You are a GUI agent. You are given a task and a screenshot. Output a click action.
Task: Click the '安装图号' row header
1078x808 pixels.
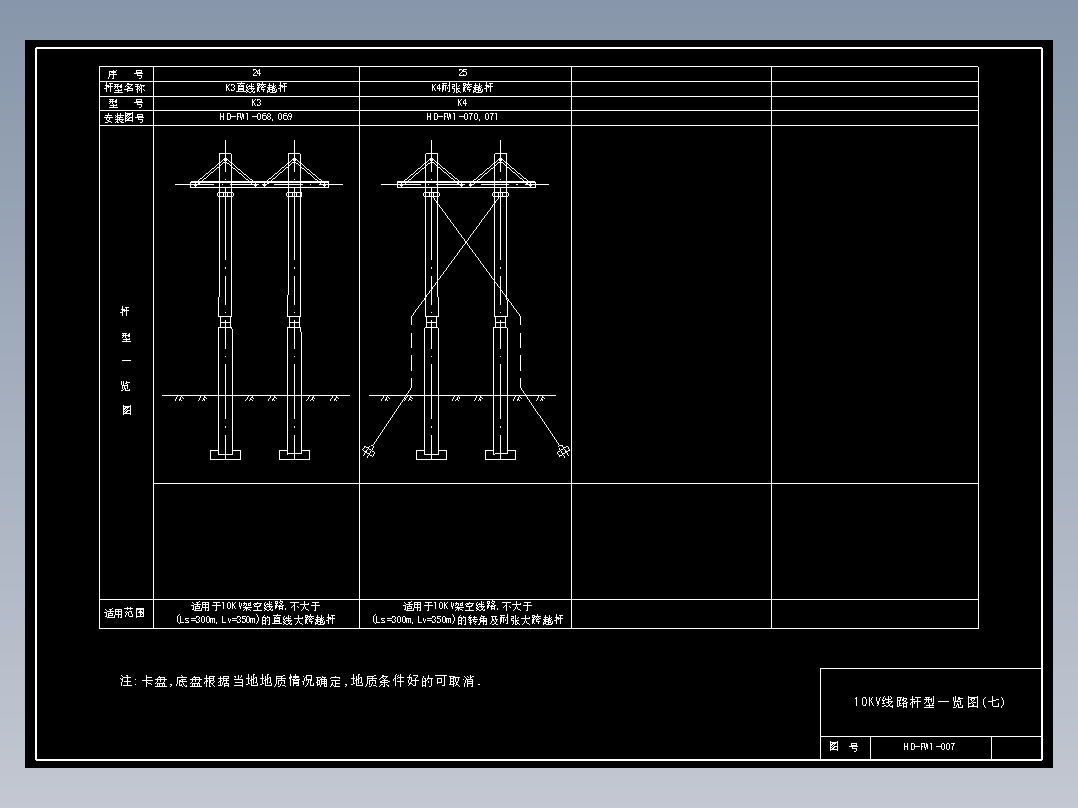tap(126, 118)
